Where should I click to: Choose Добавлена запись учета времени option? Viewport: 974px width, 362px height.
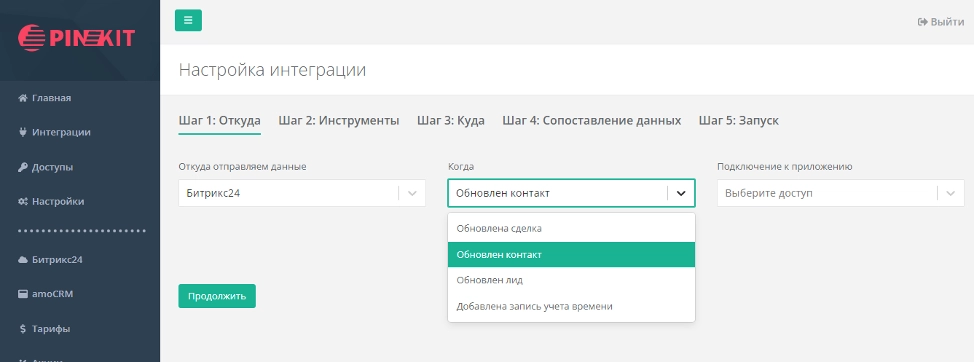click(571, 306)
